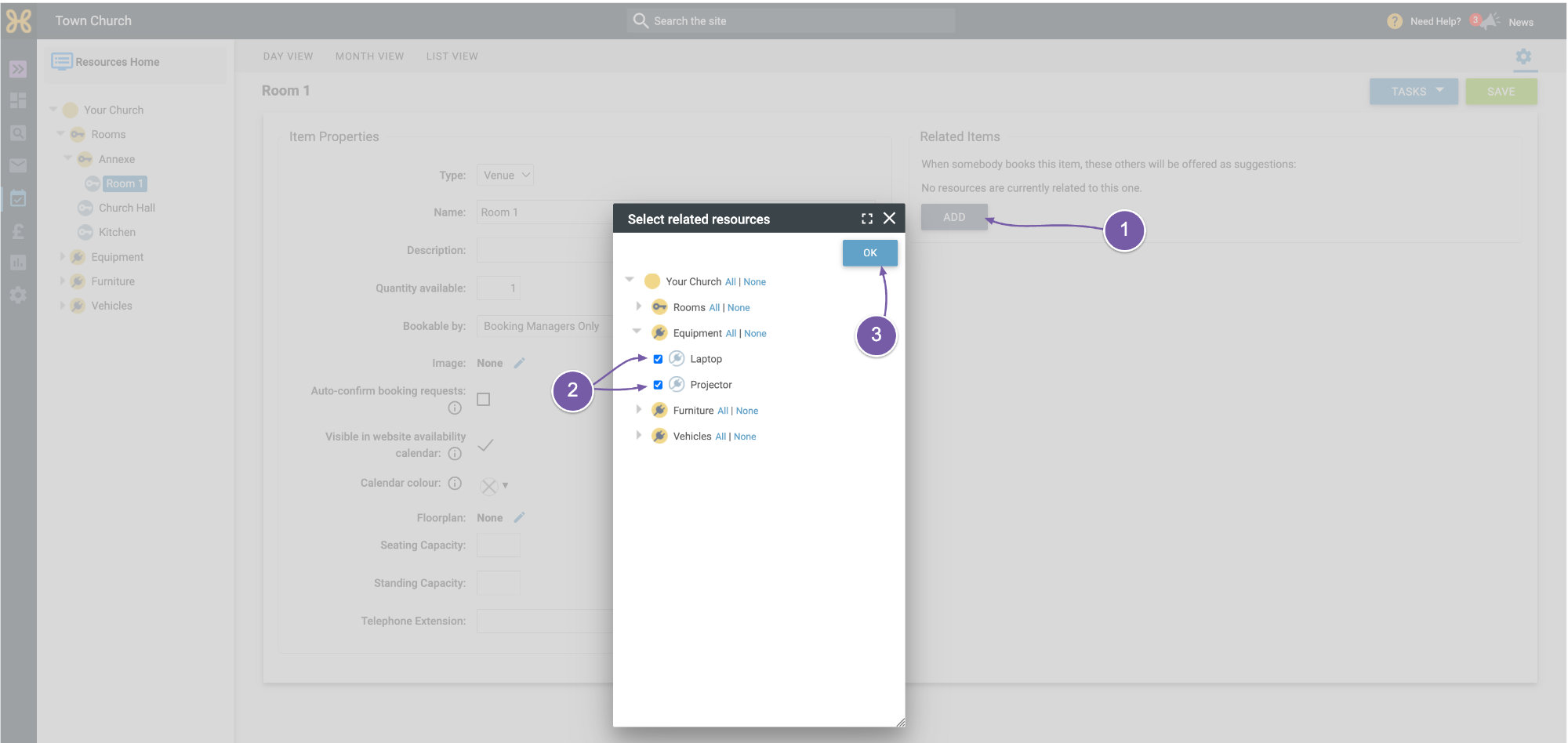Click the ADD related items button
The width and height of the screenshot is (1568, 743).
pyautogui.click(x=954, y=217)
